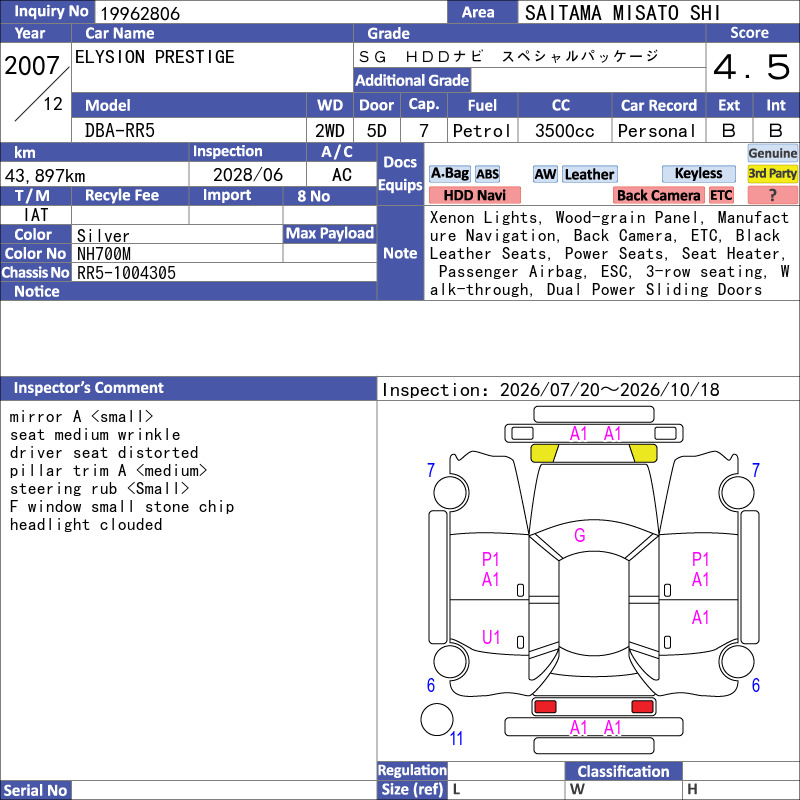
Task: Click the Additional Grade label
Action: [412, 80]
